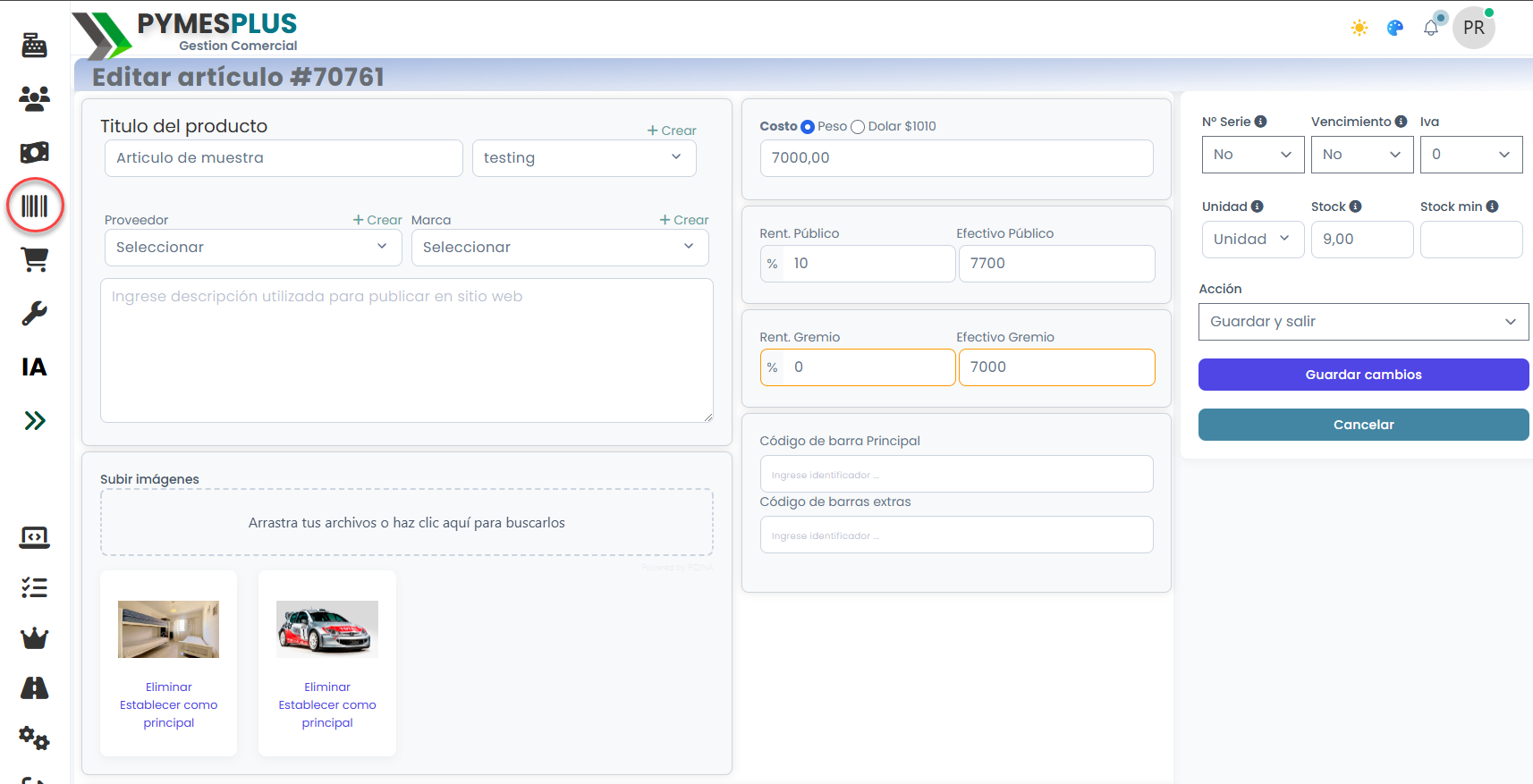1533x784 pixels.
Task: Click Eliminar under the rally car image
Action: tap(327, 687)
